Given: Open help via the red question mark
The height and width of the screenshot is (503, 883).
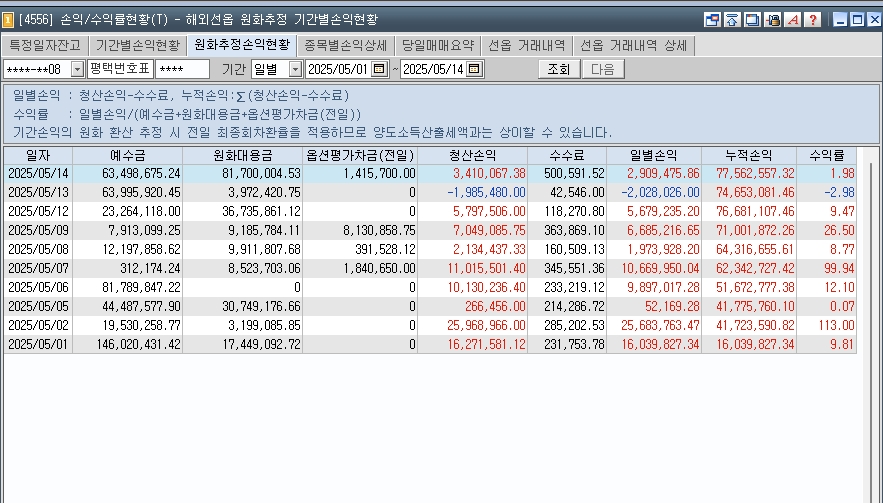Looking at the screenshot, I should [x=813, y=20].
